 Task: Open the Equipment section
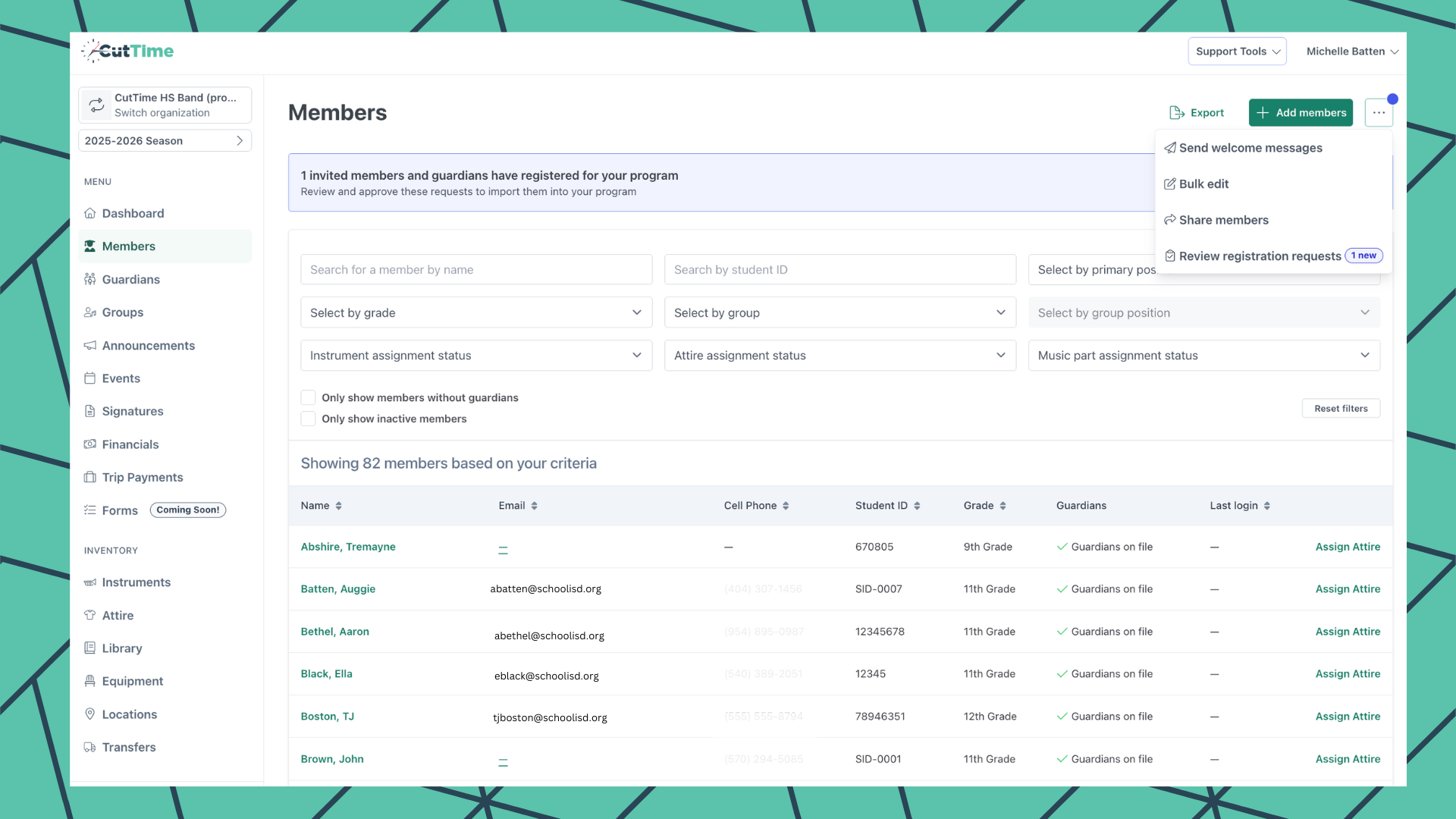(x=133, y=681)
